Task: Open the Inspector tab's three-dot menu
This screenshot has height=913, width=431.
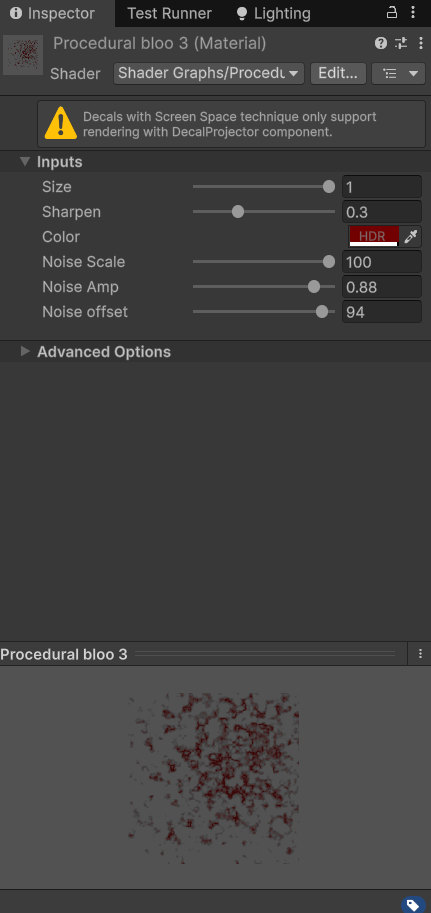Action: point(413,12)
